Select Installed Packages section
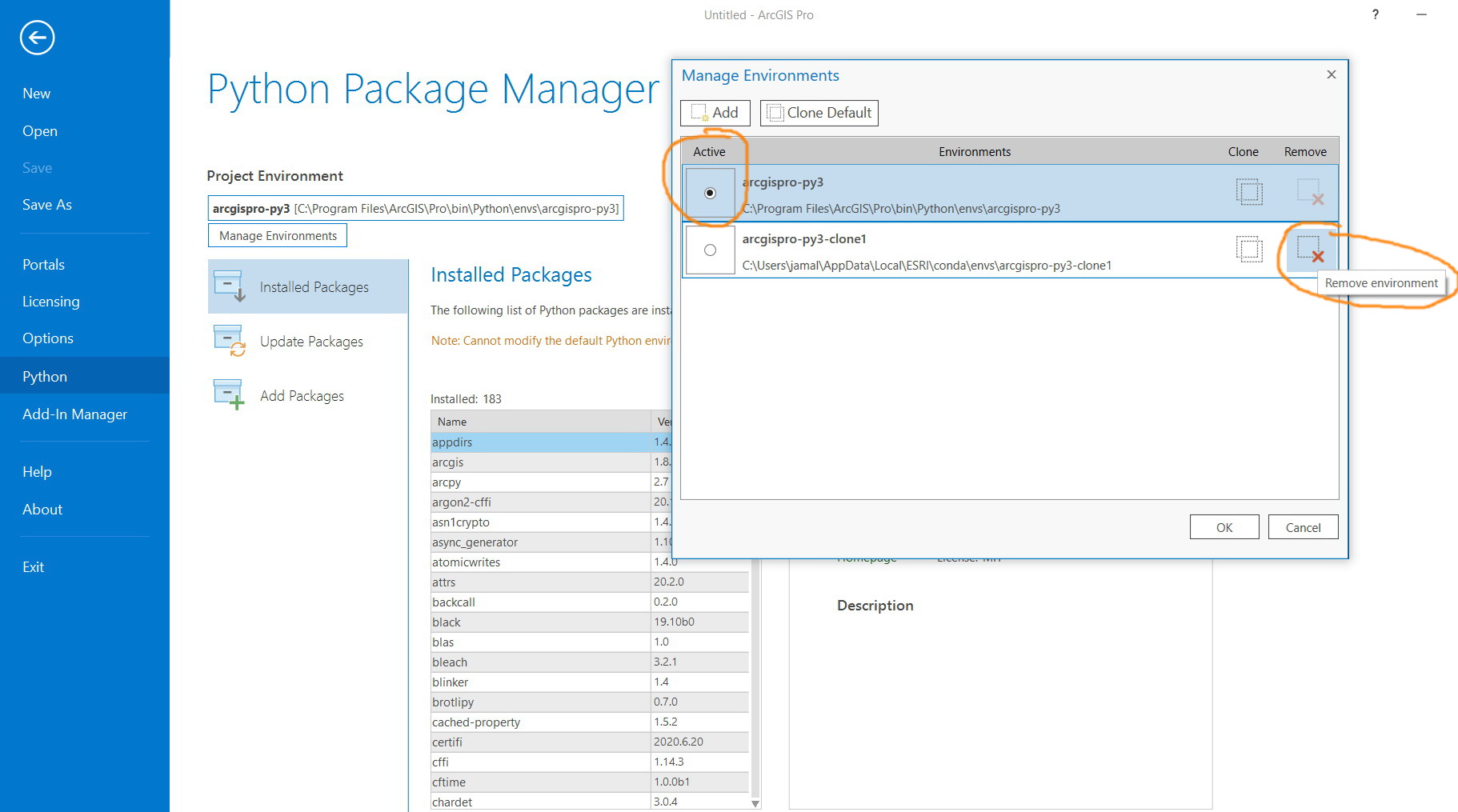The height and width of the screenshot is (812, 1458). pyautogui.click(x=314, y=287)
